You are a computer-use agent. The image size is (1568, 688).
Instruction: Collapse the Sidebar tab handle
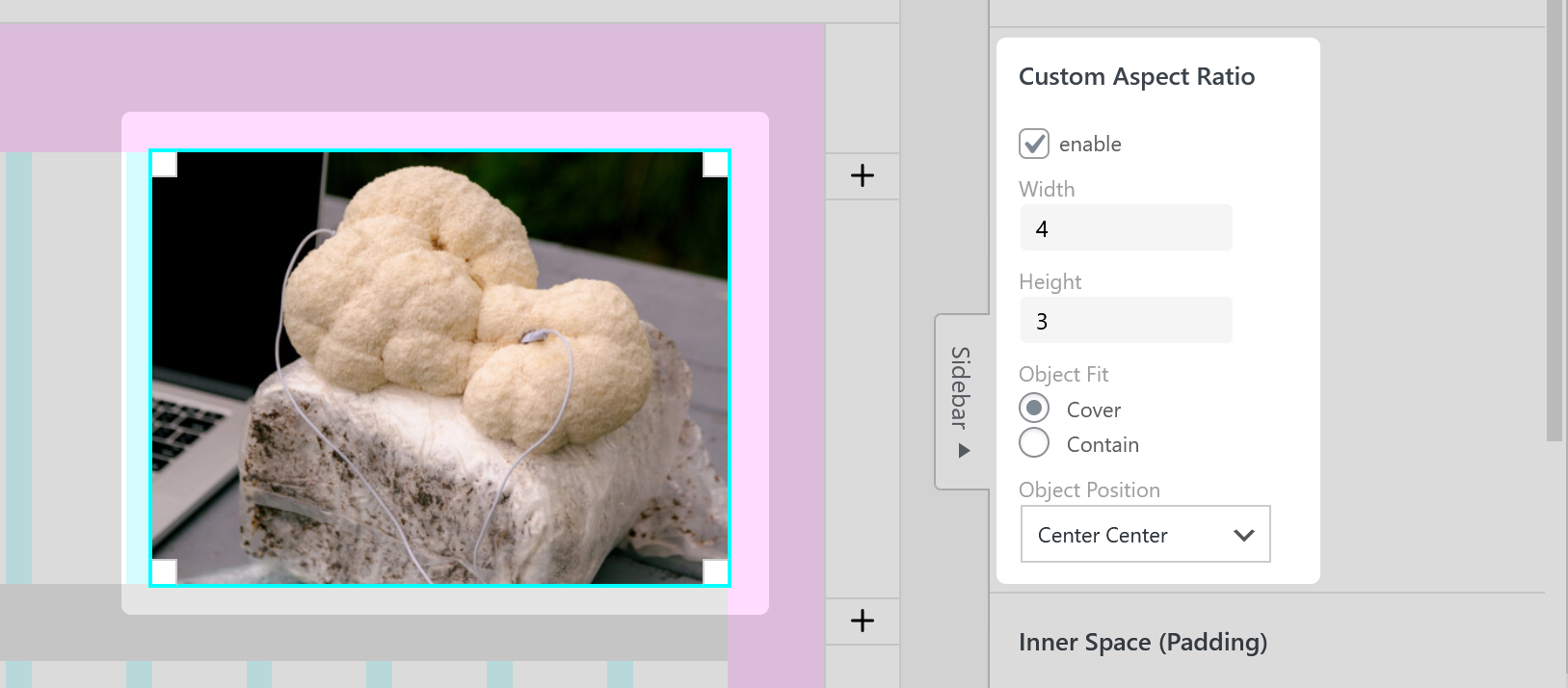(x=961, y=401)
